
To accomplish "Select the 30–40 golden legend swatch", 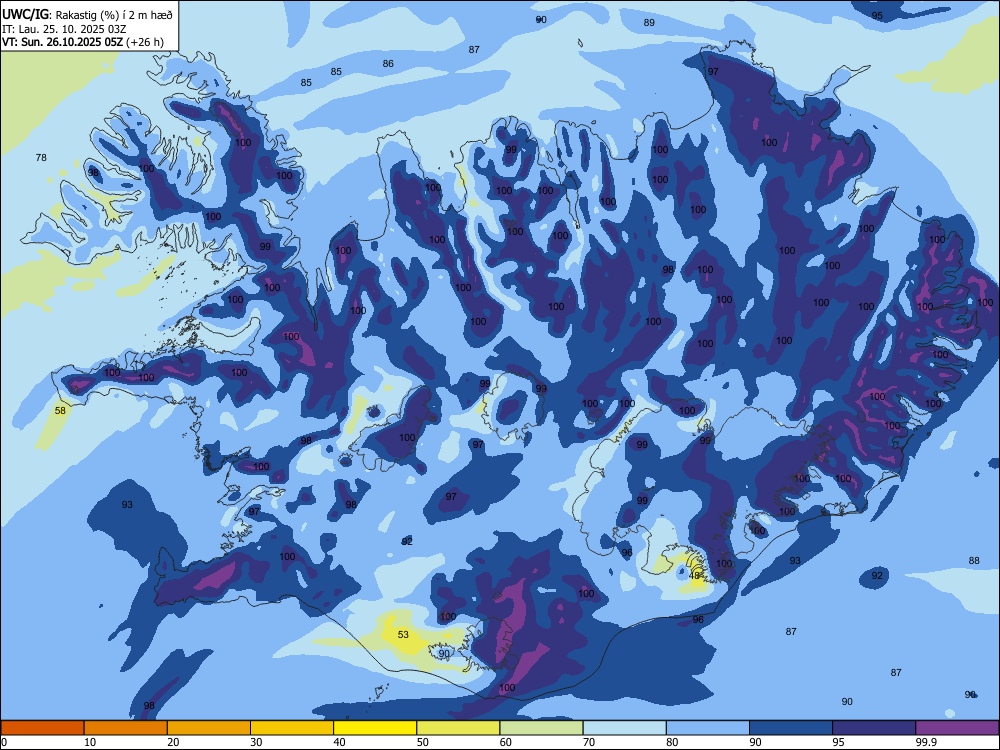I will point(292,728).
